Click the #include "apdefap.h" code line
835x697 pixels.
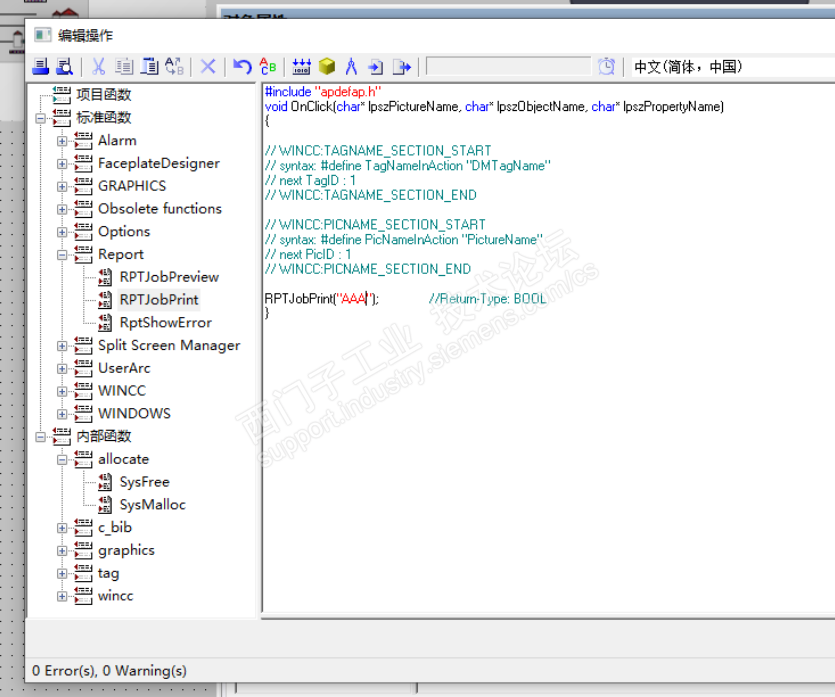323,92
